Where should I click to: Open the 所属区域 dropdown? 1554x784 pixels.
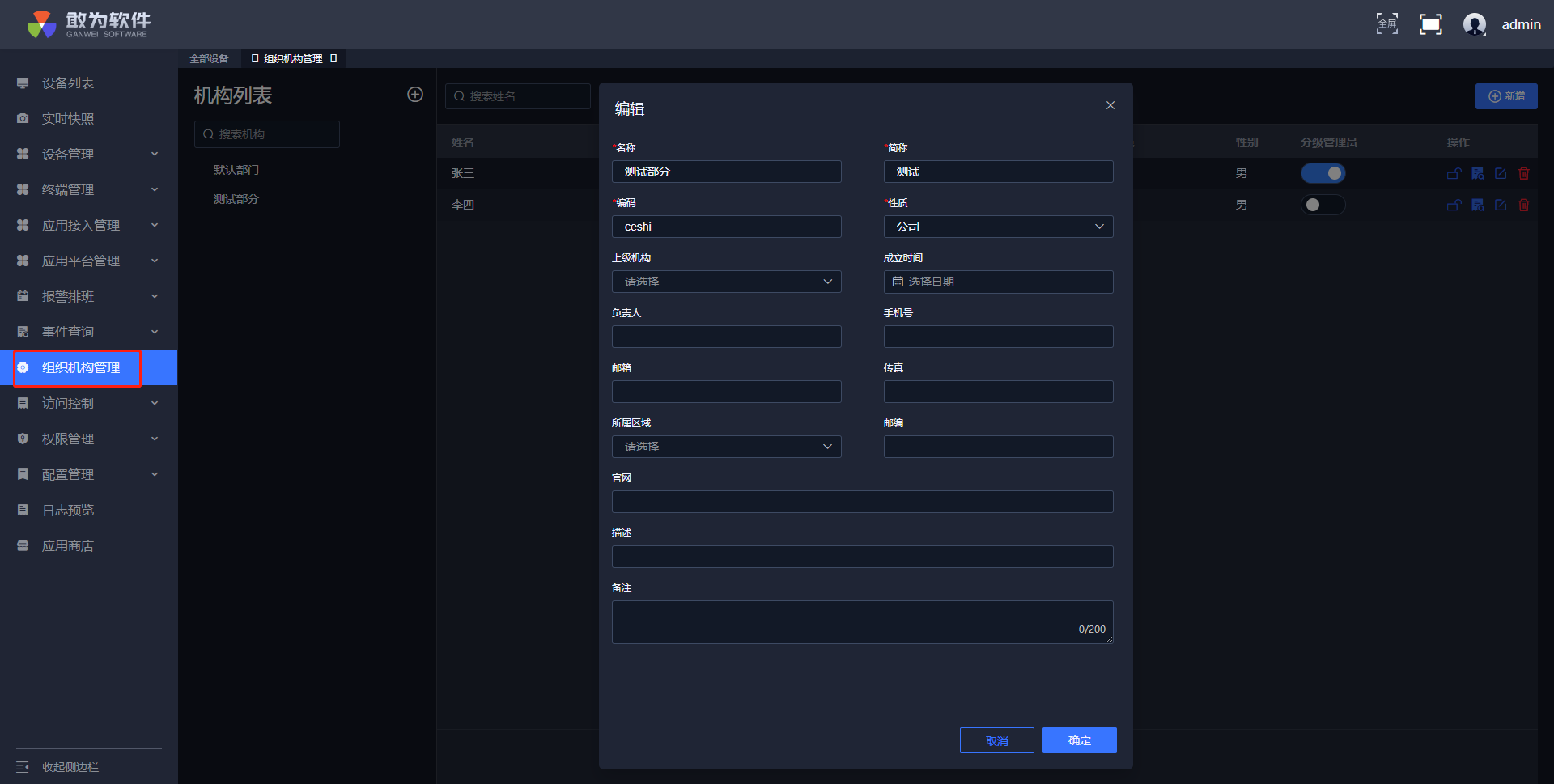pyautogui.click(x=726, y=447)
